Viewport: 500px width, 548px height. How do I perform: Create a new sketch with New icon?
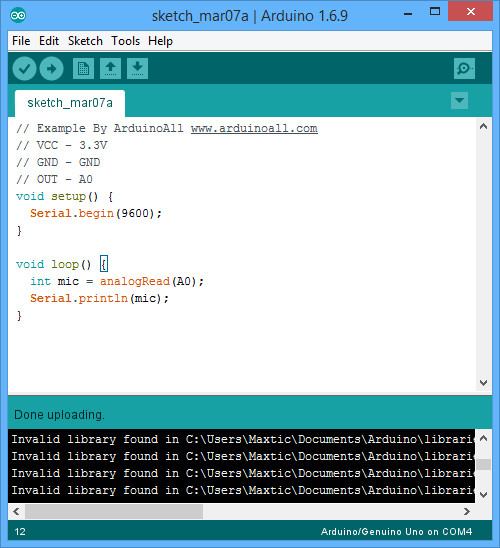pos(84,68)
